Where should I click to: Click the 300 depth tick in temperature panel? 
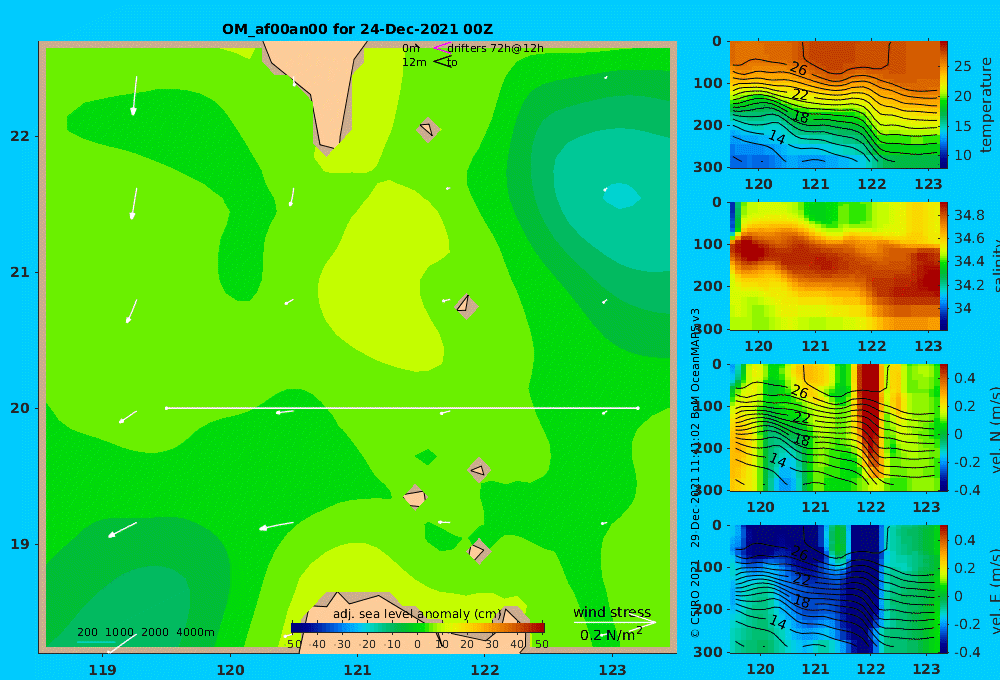click(708, 167)
